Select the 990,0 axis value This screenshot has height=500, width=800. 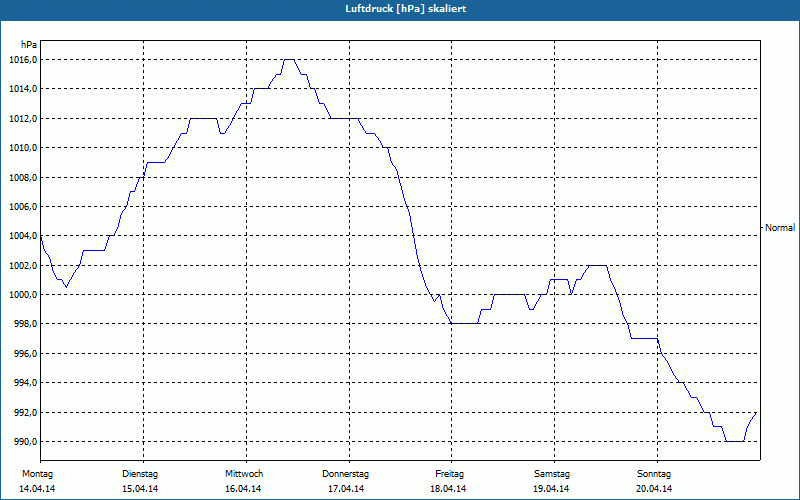[x=25, y=441]
